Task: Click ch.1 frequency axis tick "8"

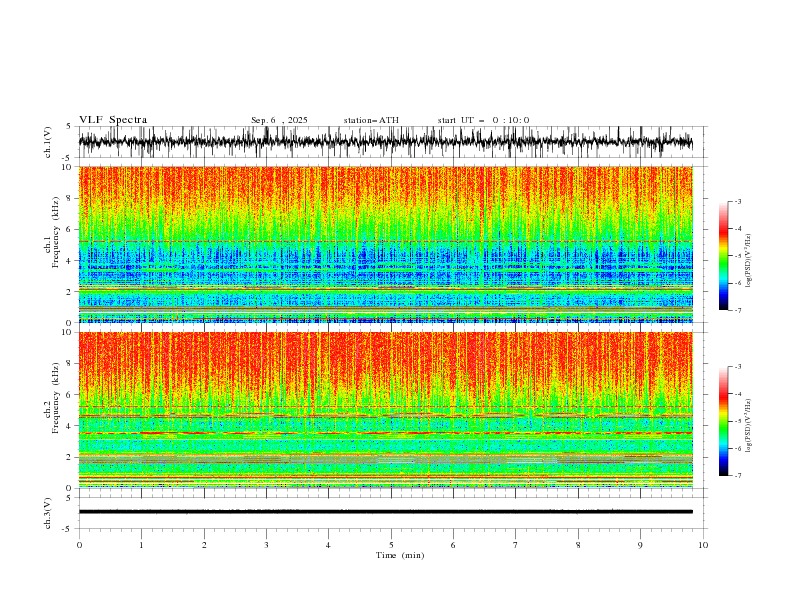Action: [x=69, y=198]
